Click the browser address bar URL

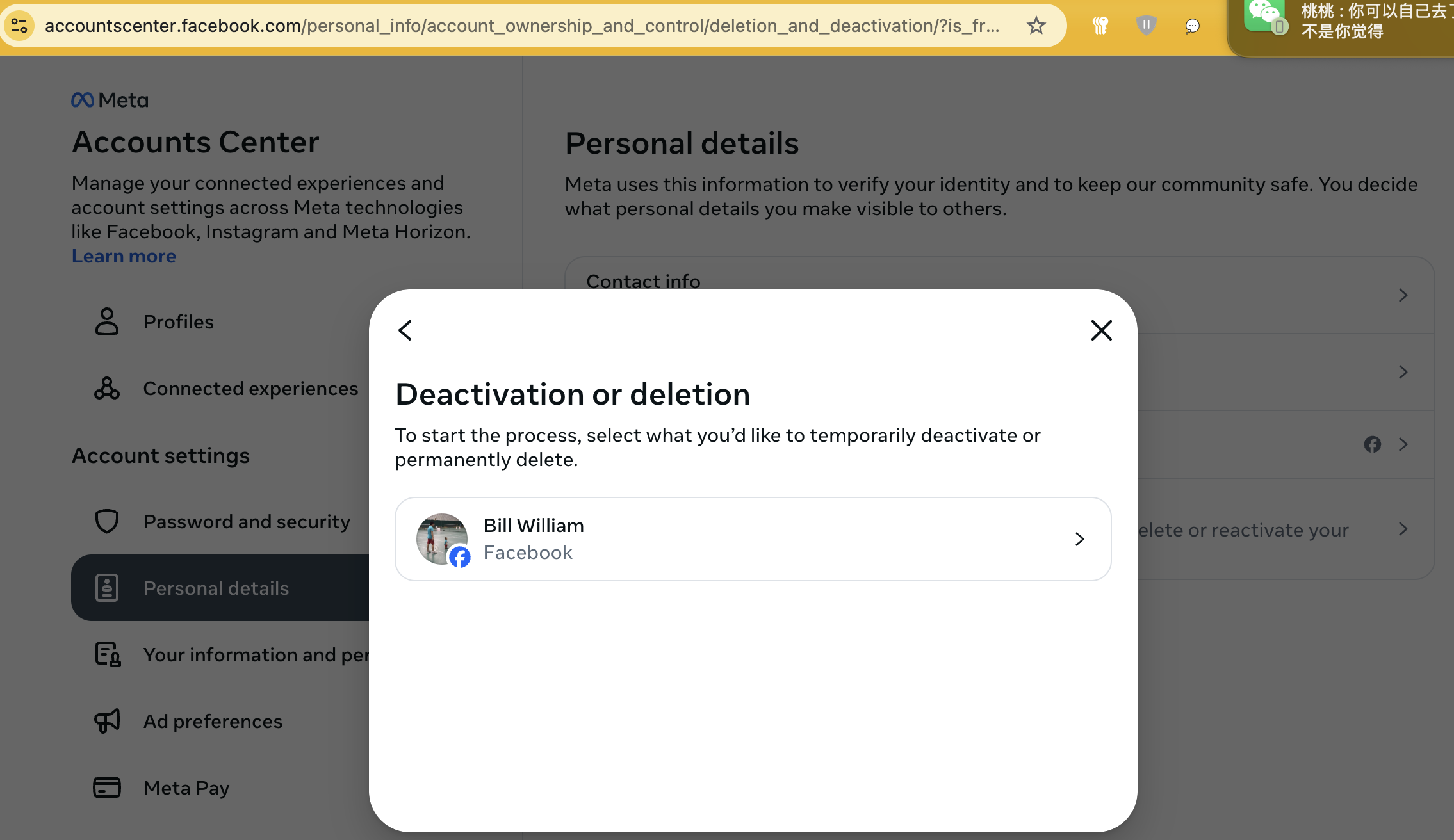(x=522, y=26)
